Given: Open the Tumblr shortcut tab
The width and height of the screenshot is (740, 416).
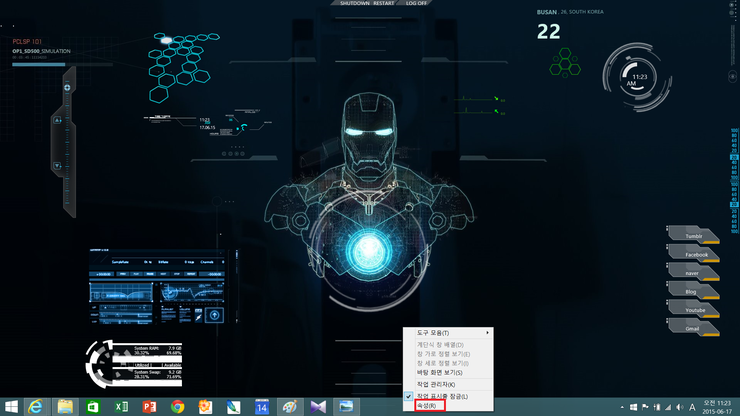Looking at the screenshot, I should point(693,235).
